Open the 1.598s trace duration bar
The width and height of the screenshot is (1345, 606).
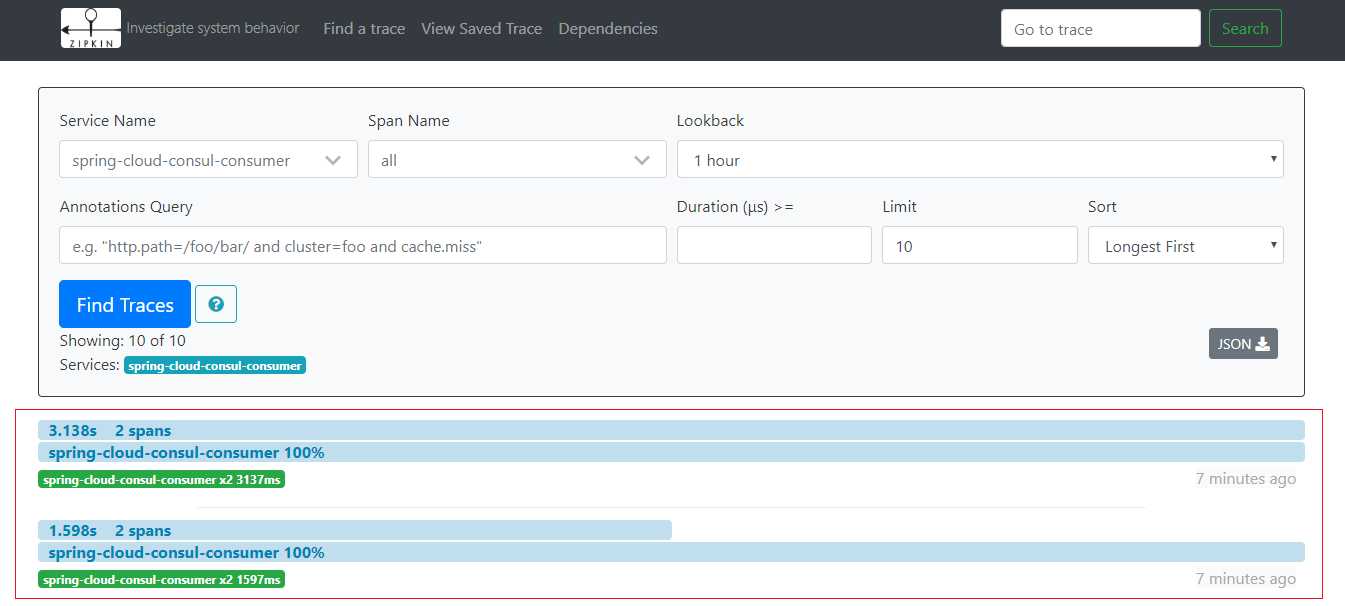[x=355, y=530]
